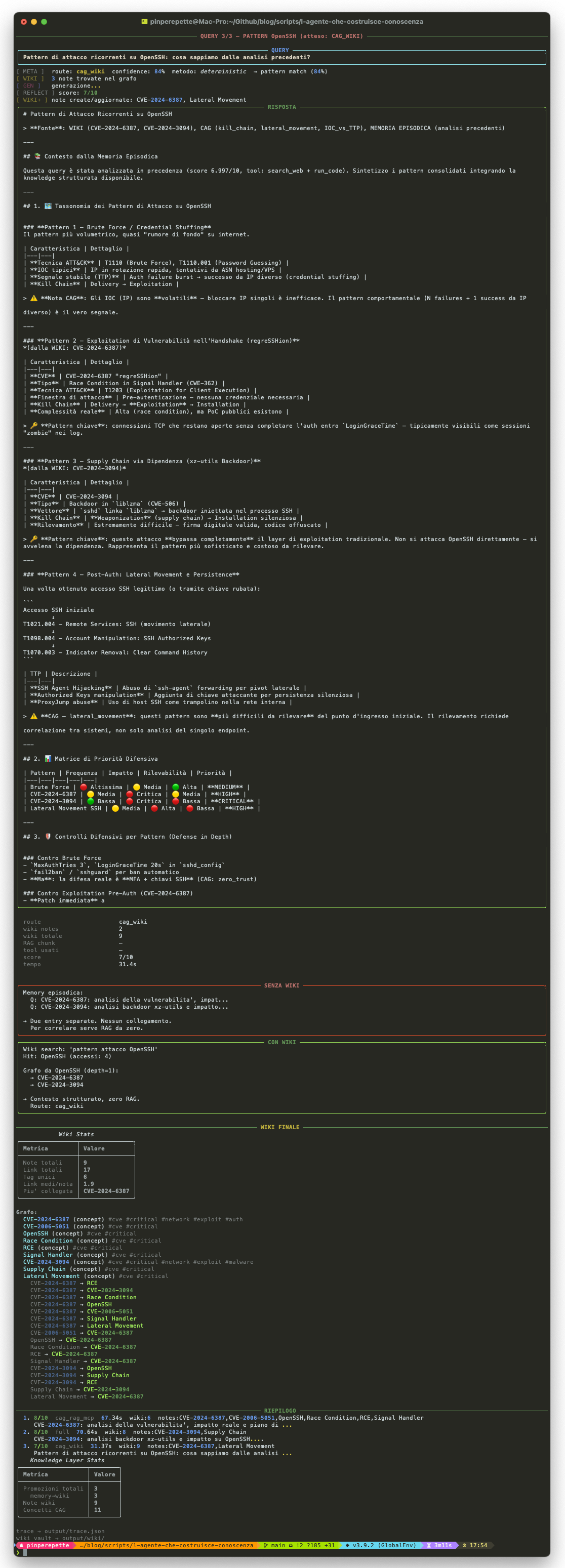Click the T1070.003 – Indicator Removal line
Screen dimensions: 565x1568
(x=115, y=652)
